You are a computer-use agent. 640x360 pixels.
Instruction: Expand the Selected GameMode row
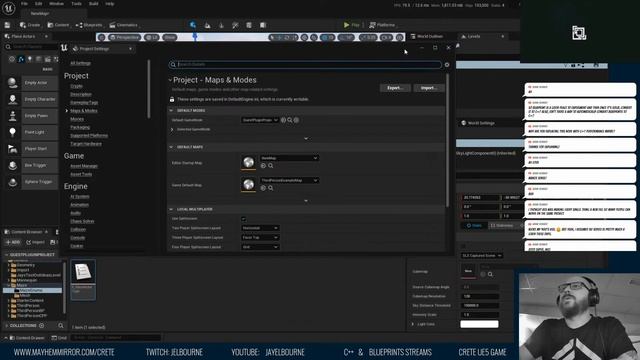tap(172, 129)
